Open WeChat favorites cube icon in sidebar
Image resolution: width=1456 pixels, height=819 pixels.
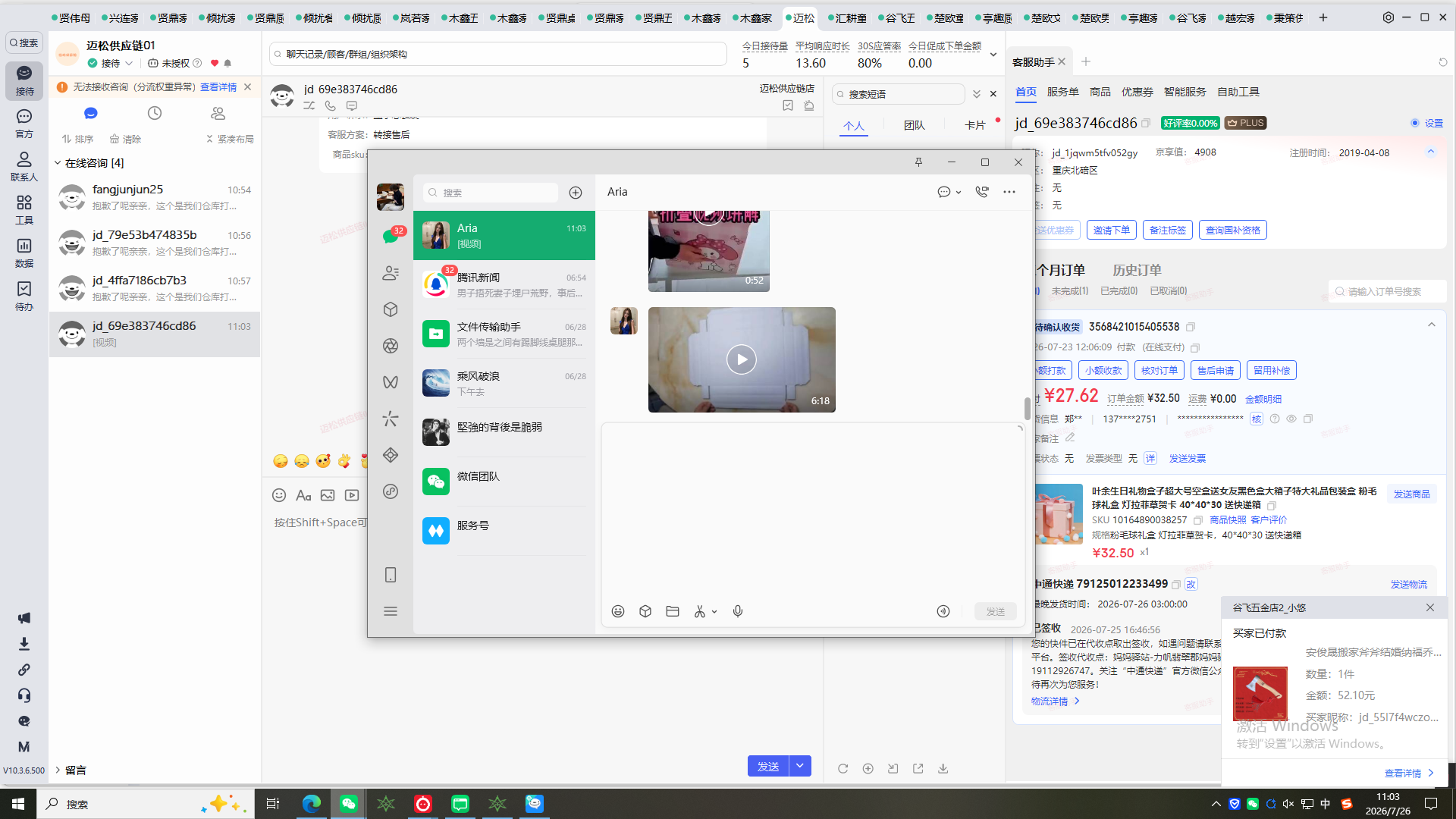click(x=391, y=309)
